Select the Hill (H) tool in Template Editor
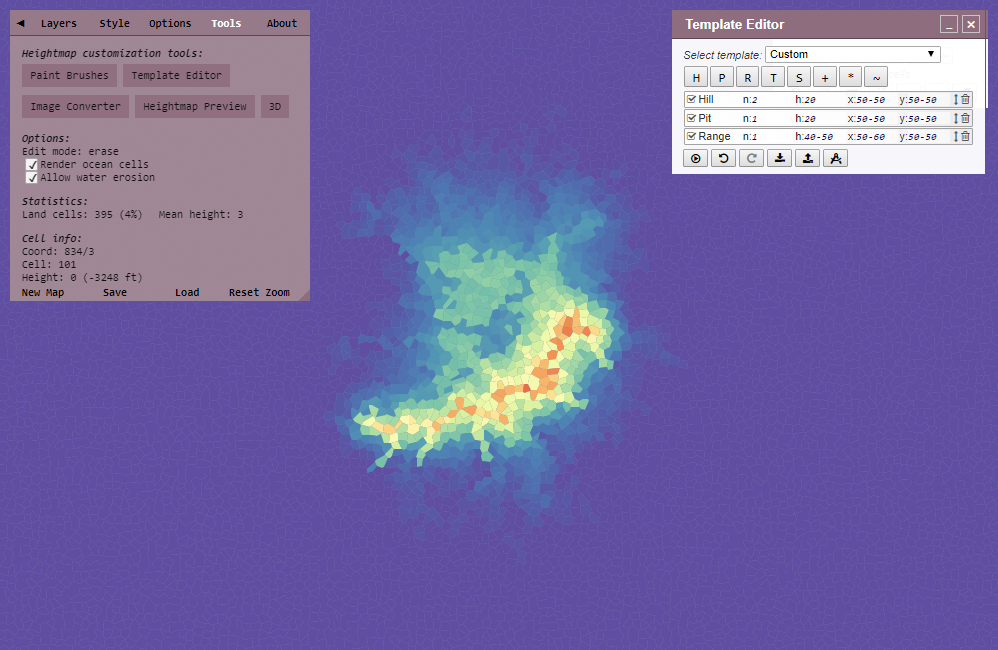 (696, 76)
